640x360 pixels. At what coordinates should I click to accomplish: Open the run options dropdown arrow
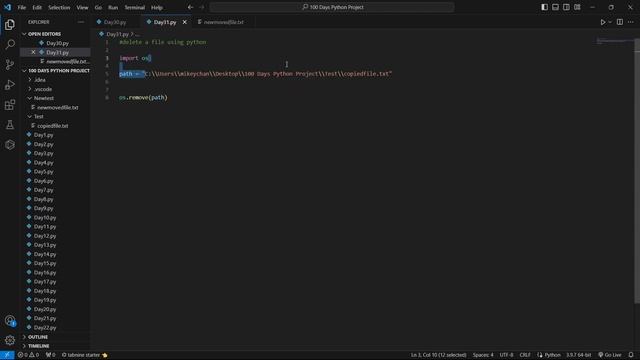pos(610,22)
